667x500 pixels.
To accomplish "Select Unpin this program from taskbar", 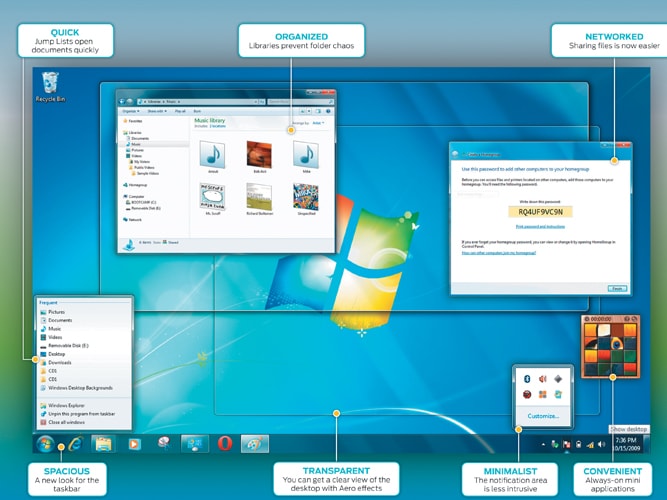I will point(80,415).
